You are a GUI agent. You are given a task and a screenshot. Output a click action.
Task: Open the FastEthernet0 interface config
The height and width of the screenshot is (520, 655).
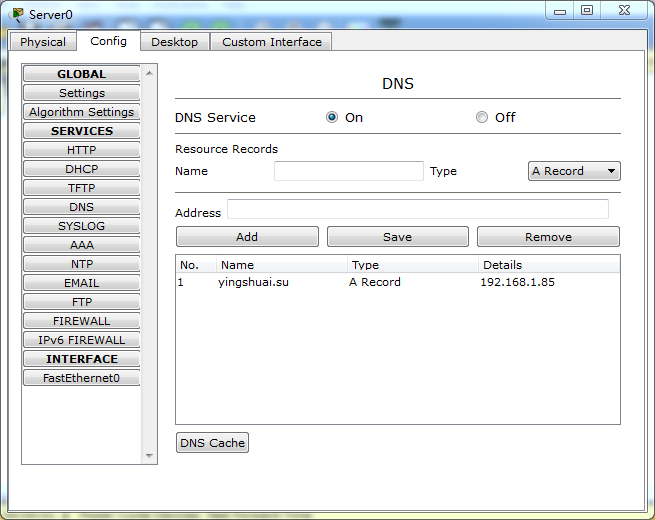click(81, 378)
